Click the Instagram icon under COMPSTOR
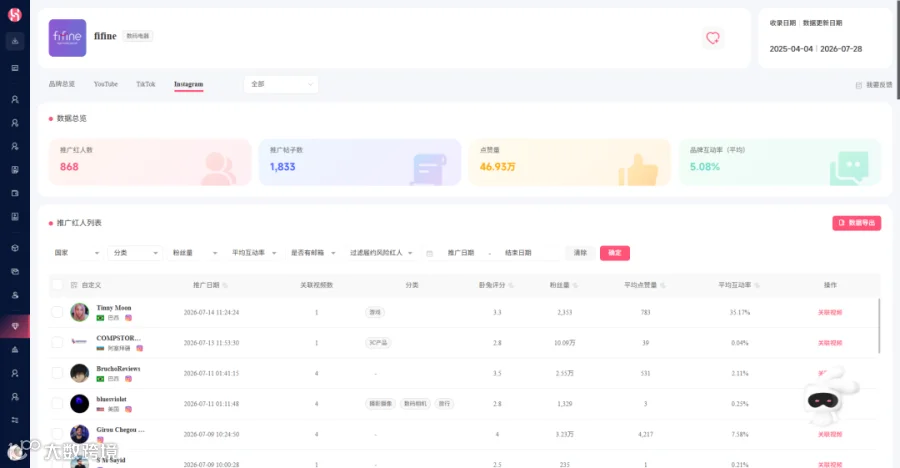Image resolution: width=900 pixels, height=468 pixels. coord(139,348)
